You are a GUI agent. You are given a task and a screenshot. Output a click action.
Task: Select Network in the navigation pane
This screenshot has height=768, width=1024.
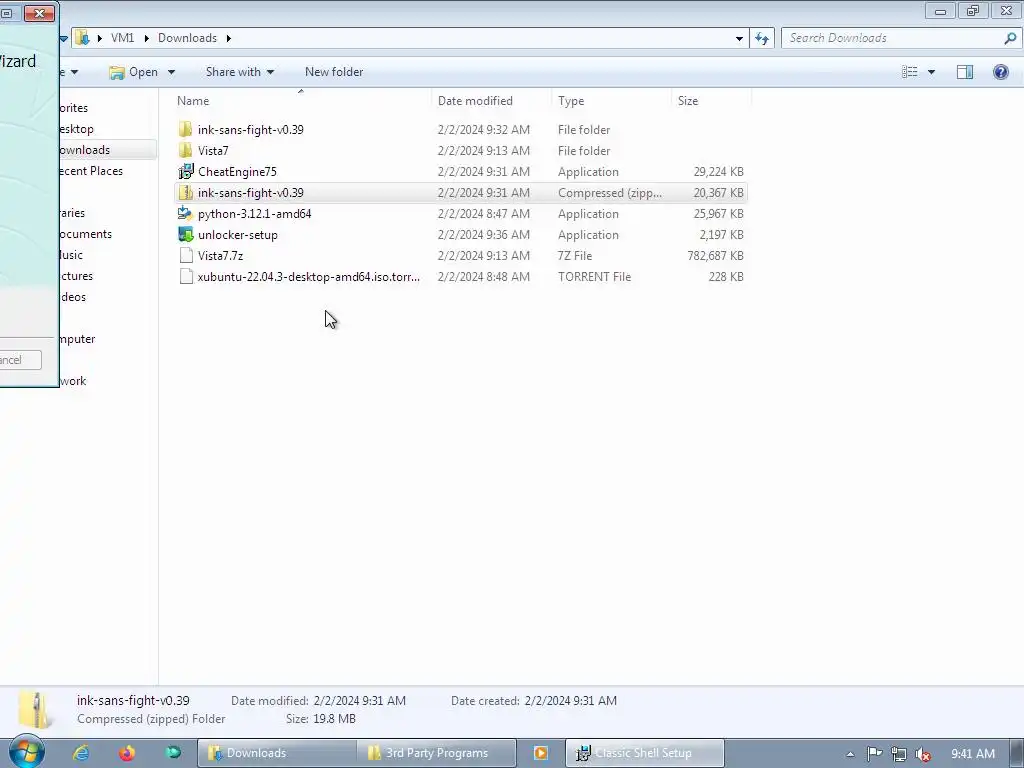point(72,381)
